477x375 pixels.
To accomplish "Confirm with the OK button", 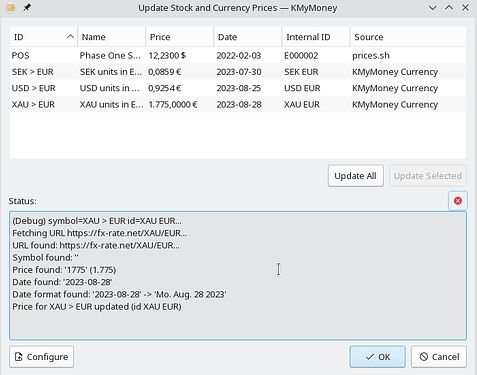I will click(x=377, y=357).
